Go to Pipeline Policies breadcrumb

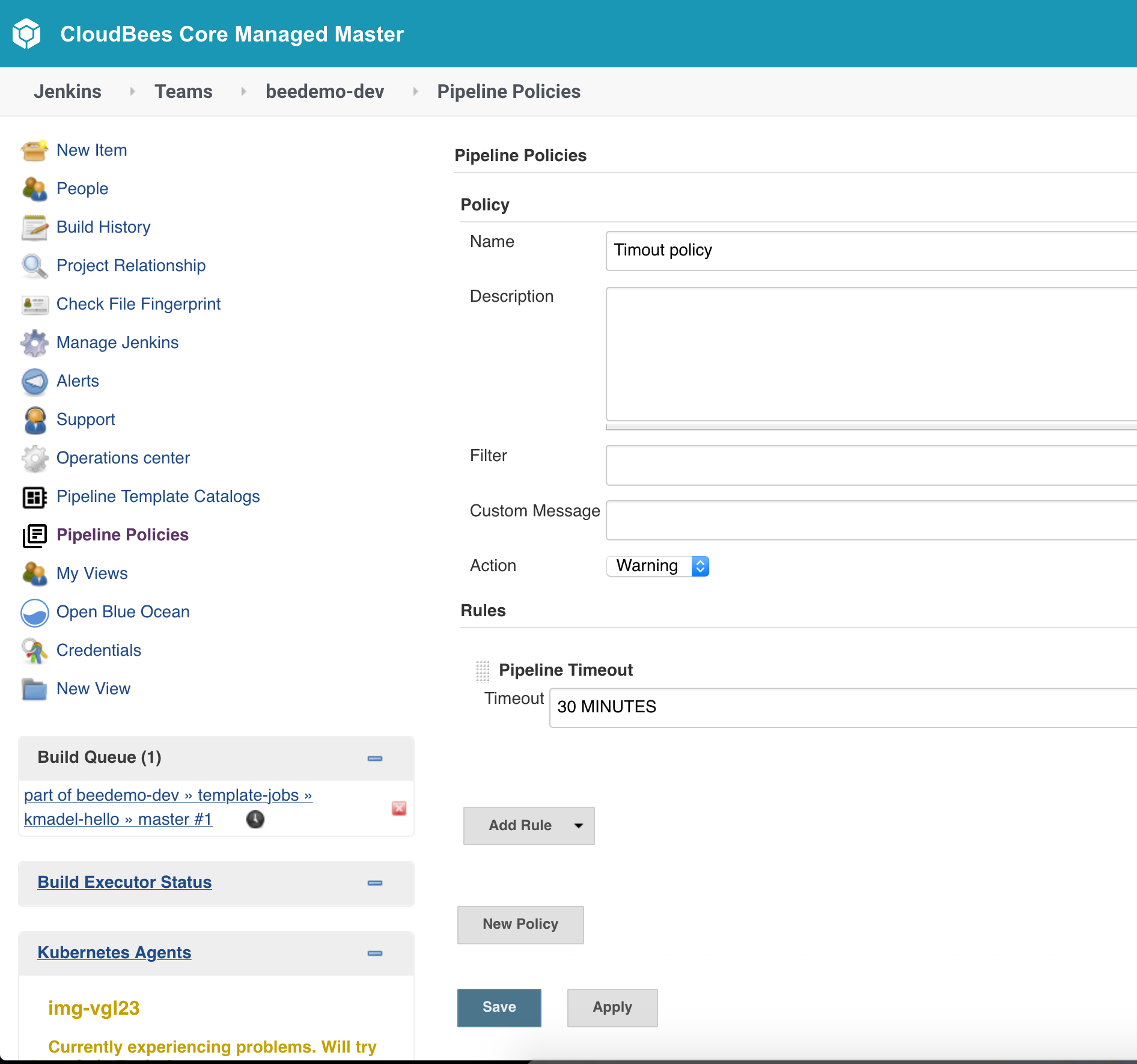[x=508, y=91]
